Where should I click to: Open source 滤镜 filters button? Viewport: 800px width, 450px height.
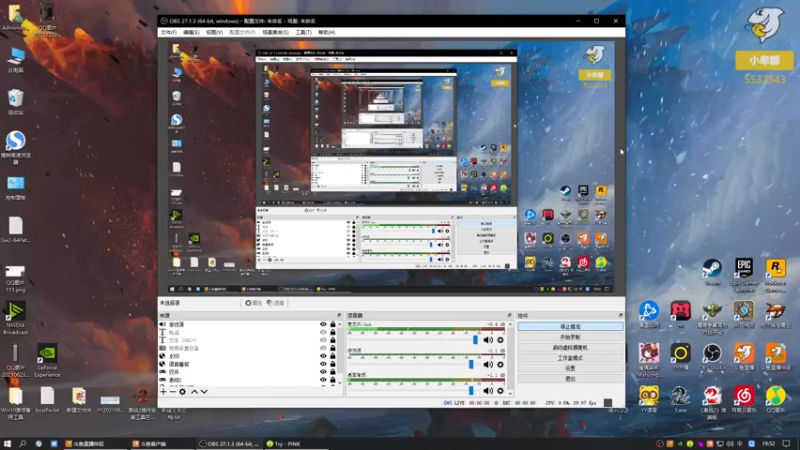276,303
